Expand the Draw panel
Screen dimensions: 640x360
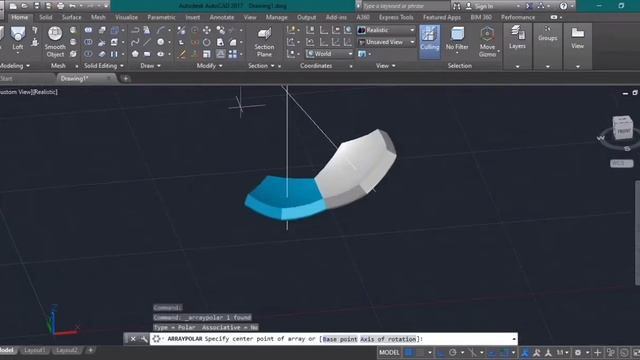point(150,66)
